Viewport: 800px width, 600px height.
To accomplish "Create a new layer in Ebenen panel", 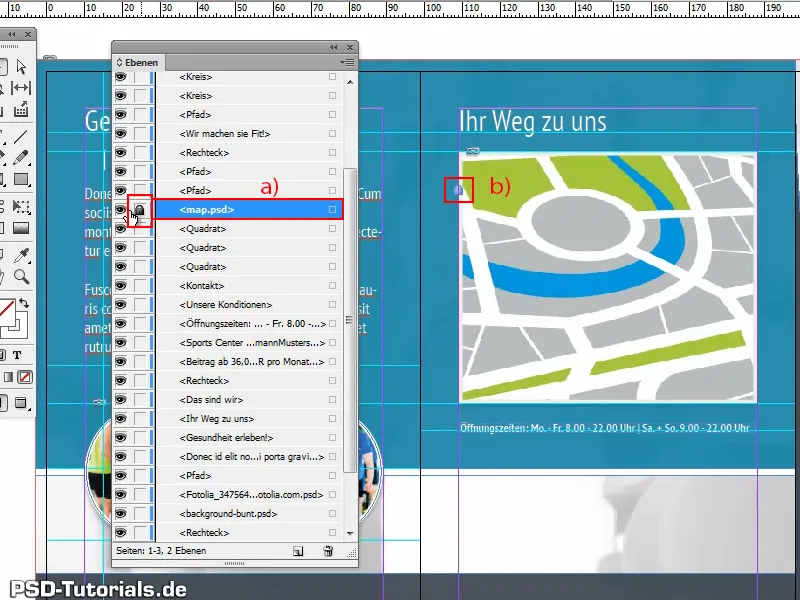I will pos(298,551).
